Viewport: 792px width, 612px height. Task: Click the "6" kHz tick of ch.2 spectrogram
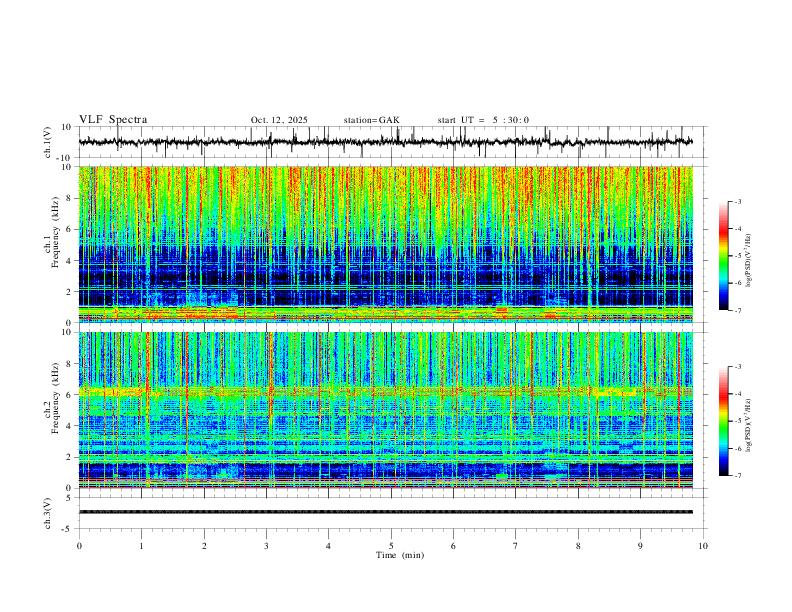point(69,394)
